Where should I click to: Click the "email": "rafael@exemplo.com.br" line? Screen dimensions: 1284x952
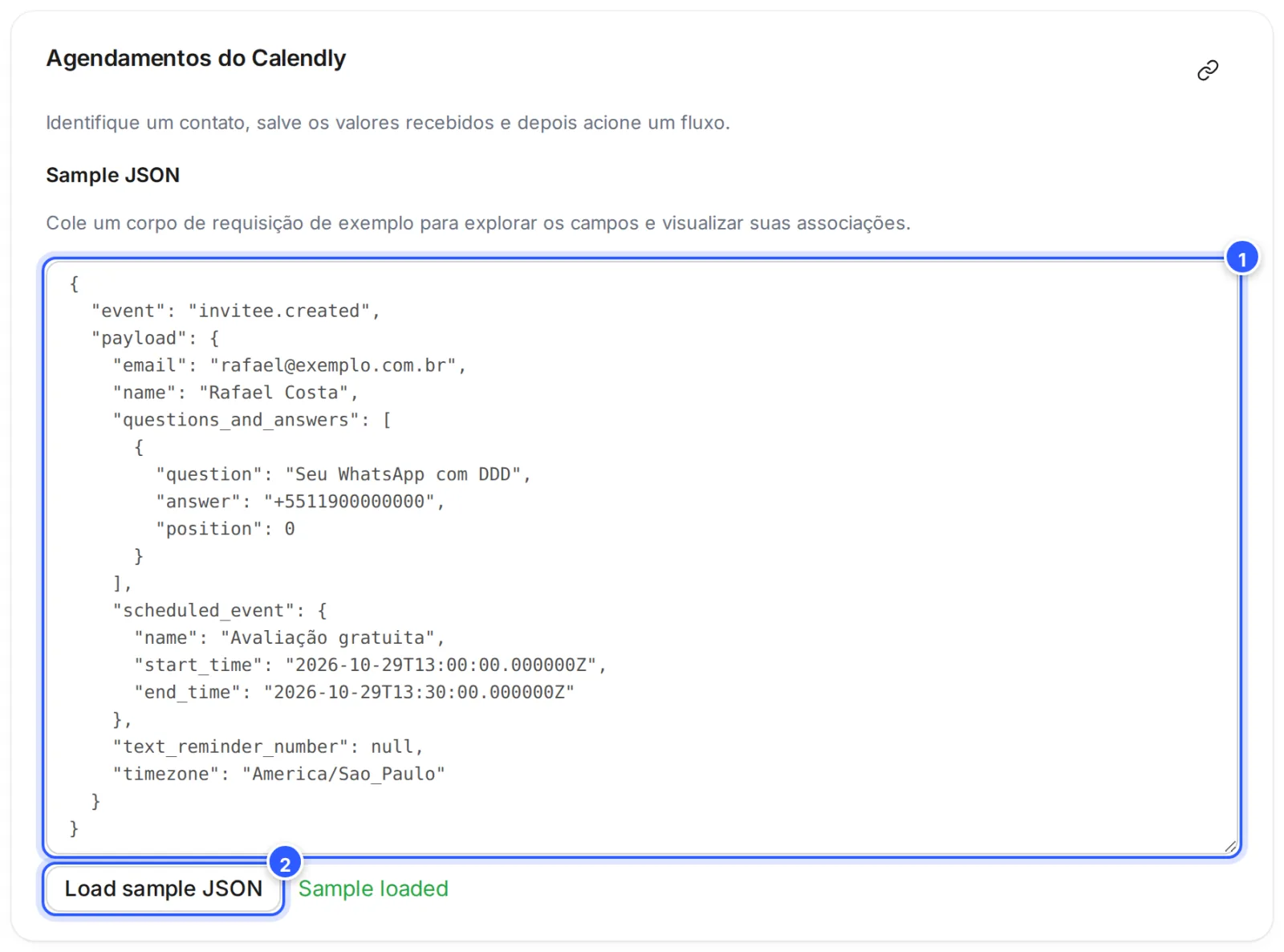[x=290, y=365]
